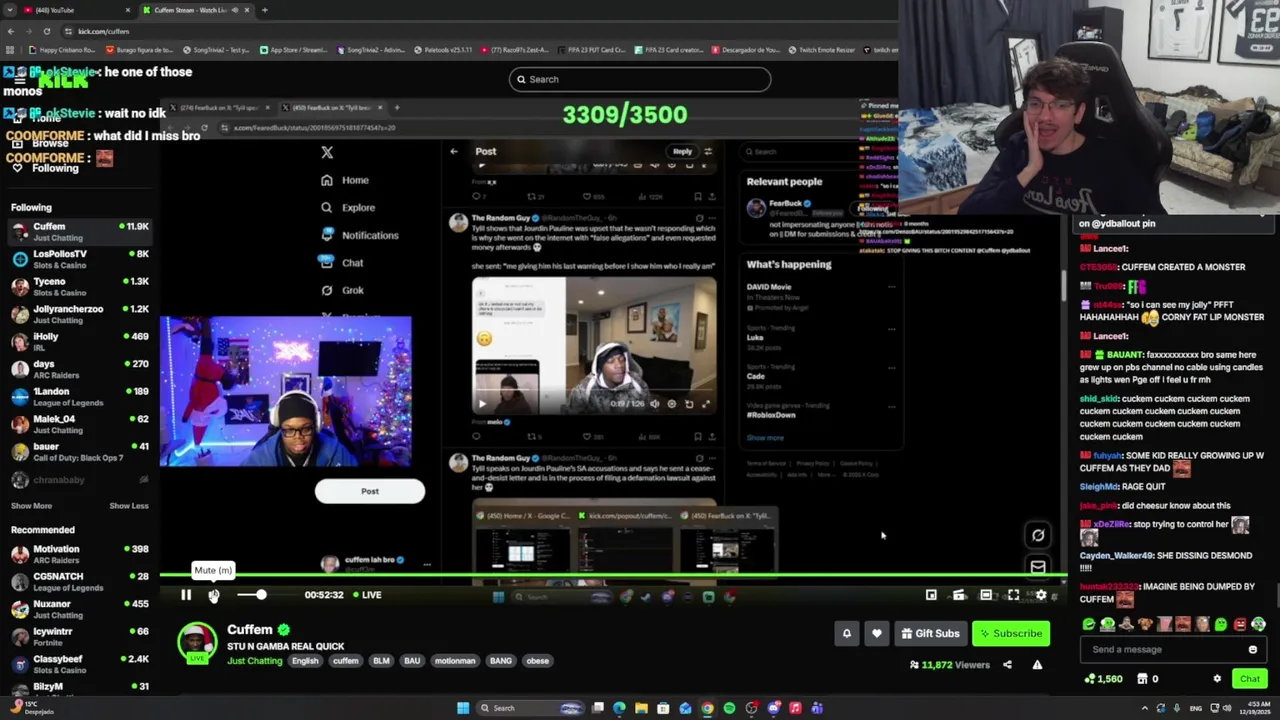Report the stream via warning icon
The height and width of the screenshot is (720, 1280).
coord(1037,665)
